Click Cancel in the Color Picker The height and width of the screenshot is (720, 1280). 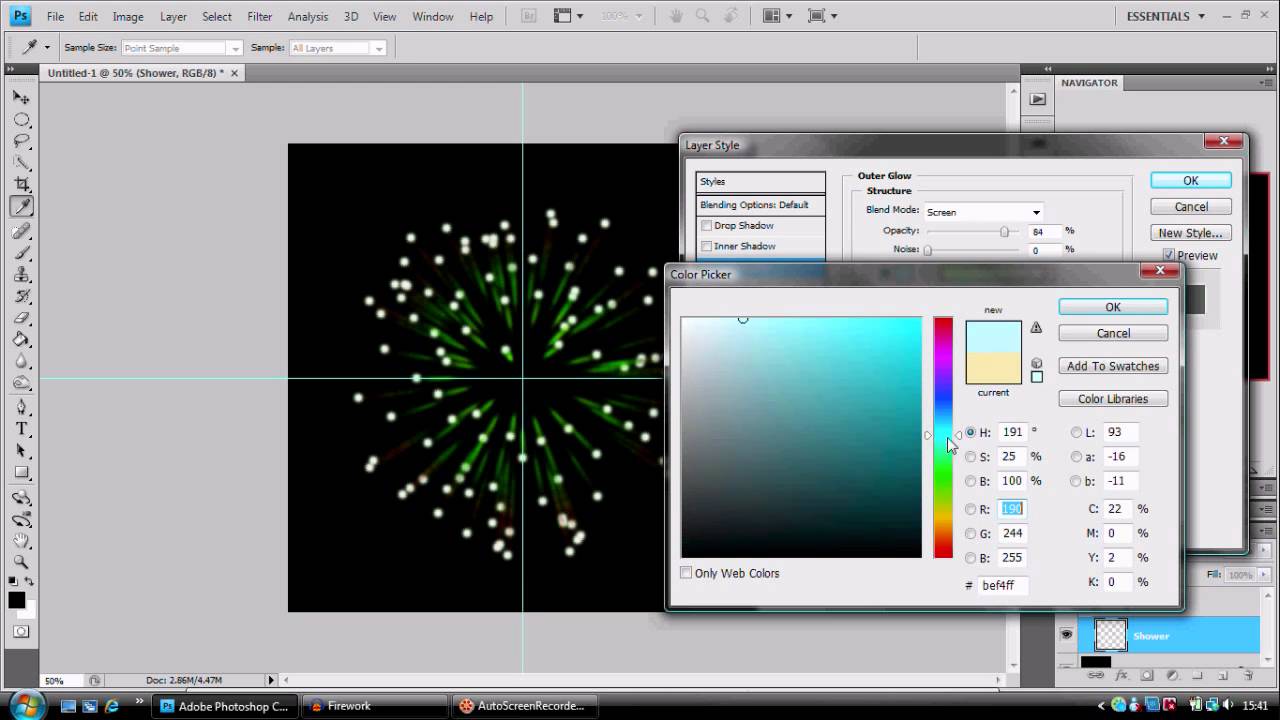click(1113, 333)
